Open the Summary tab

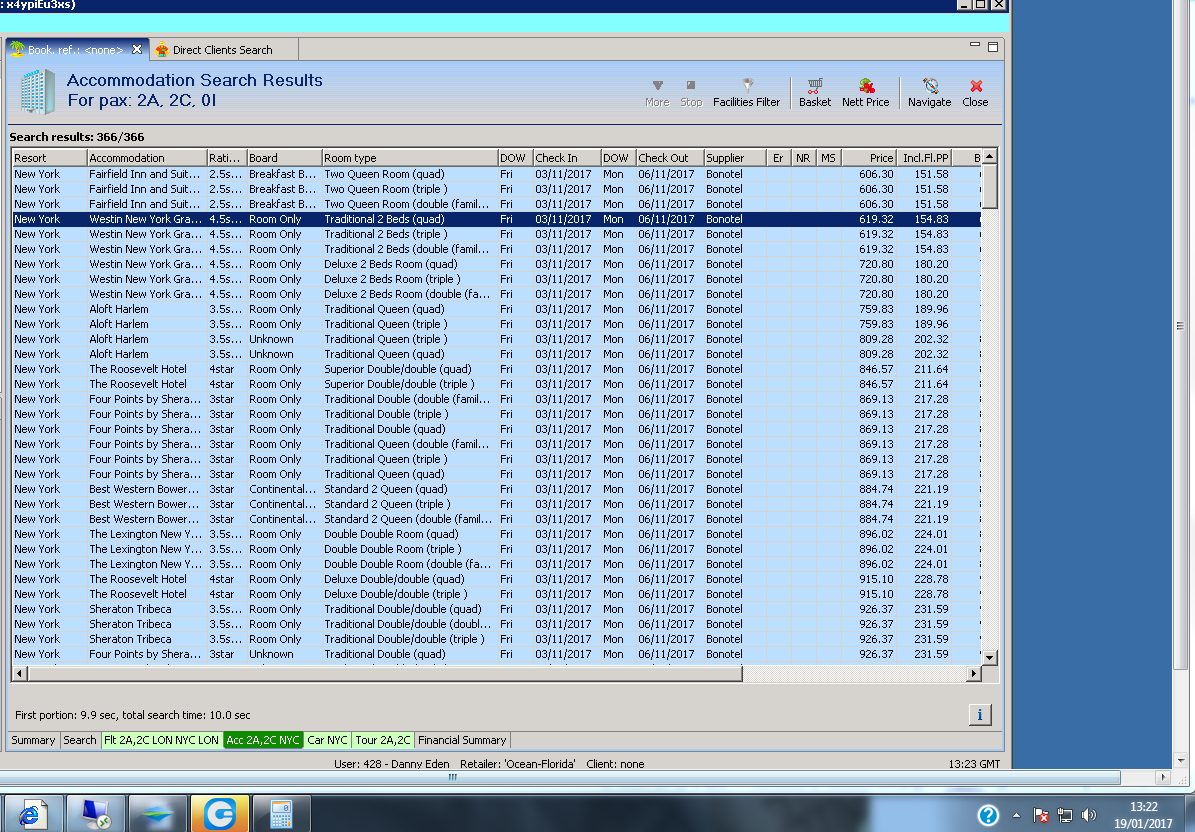(34, 740)
